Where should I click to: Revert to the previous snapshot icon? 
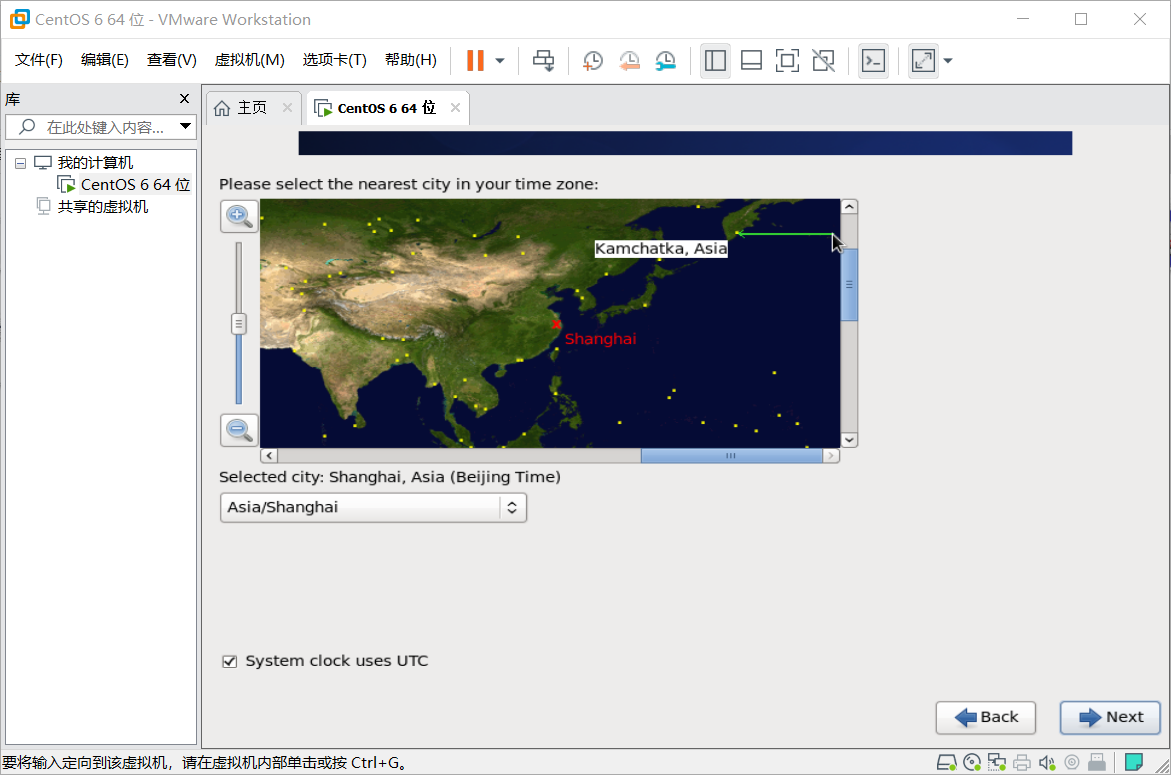pos(630,61)
